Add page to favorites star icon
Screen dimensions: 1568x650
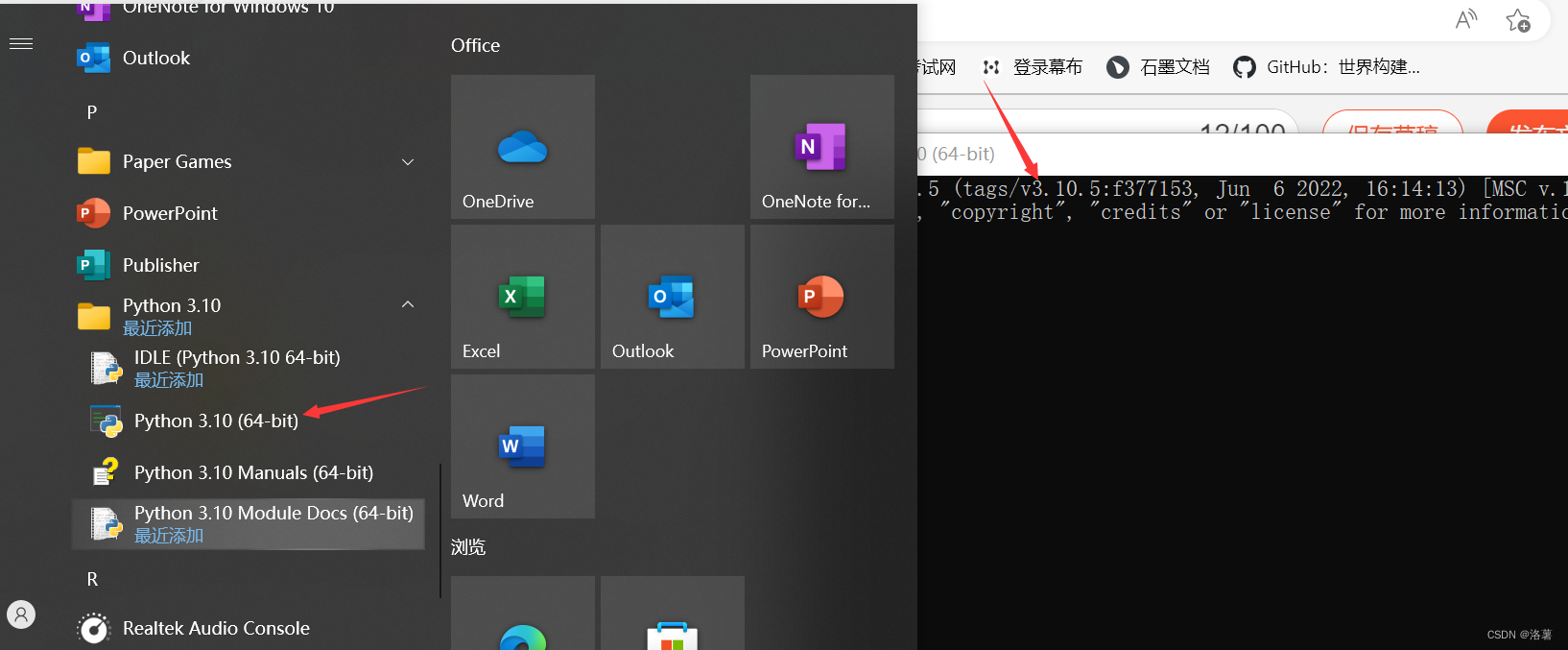[x=1518, y=20]
